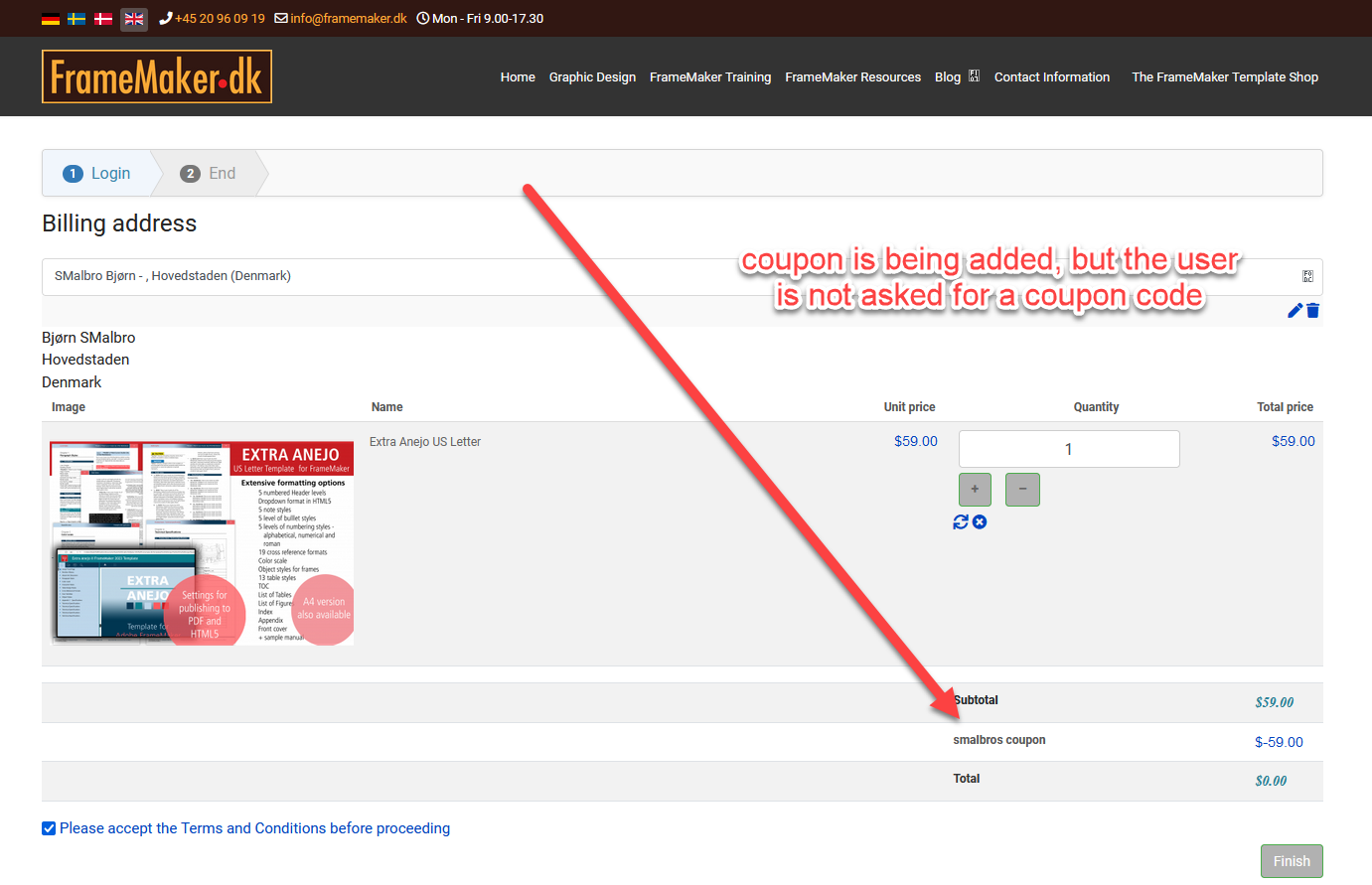Click the Name column header
The image size is (1372, 885).
point(386,407)
